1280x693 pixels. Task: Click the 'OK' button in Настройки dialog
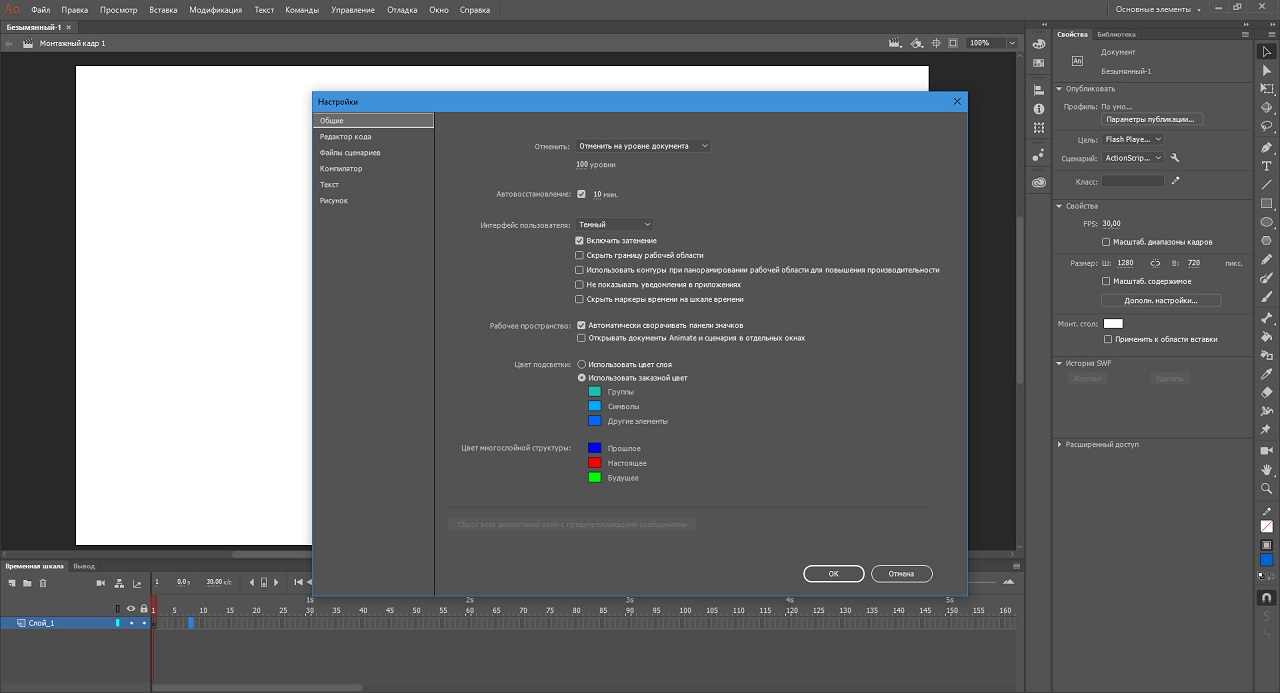(833, 574)
